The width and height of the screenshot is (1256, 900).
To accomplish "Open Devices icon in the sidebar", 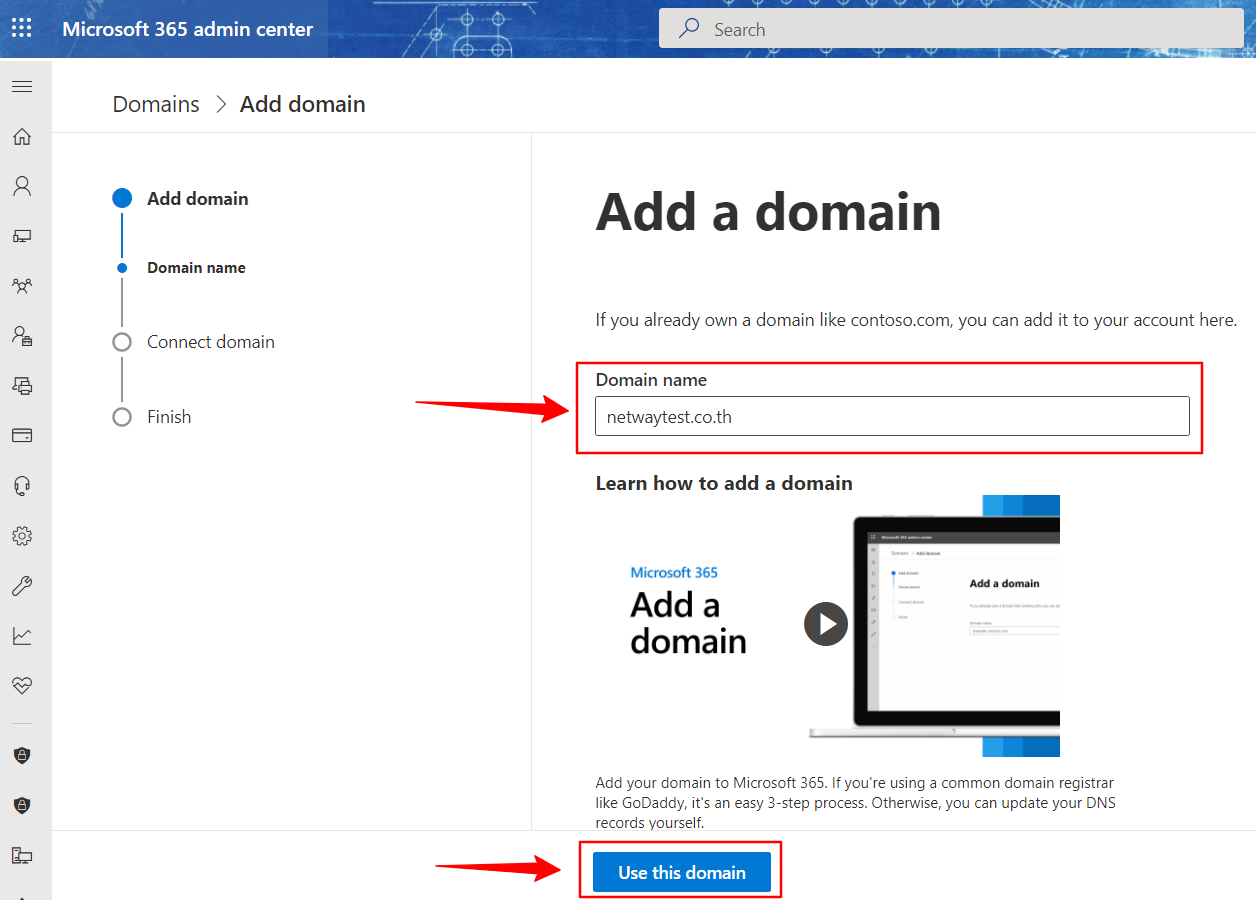I will 22,236.
